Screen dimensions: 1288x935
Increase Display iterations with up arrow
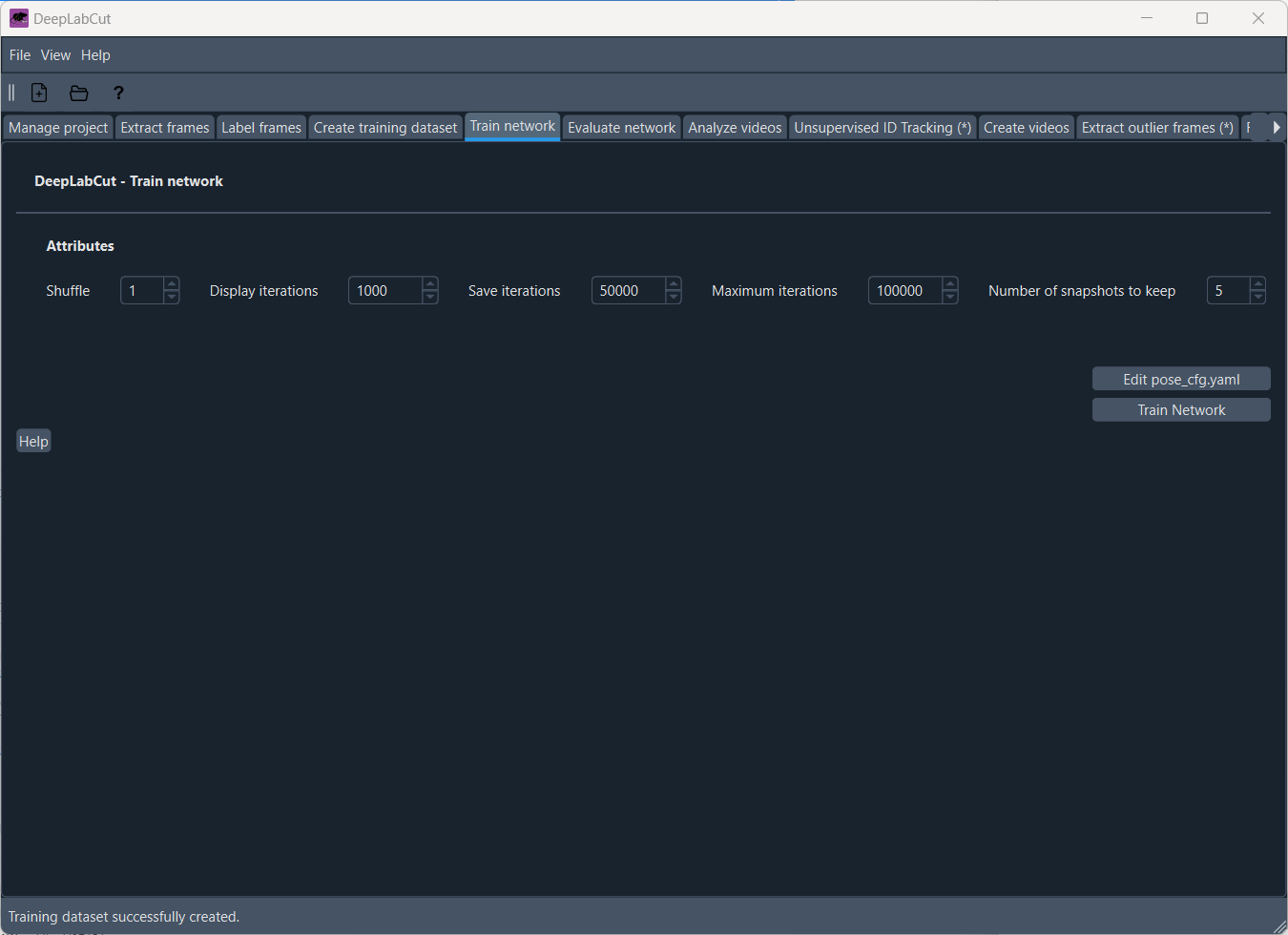(430, 284)
